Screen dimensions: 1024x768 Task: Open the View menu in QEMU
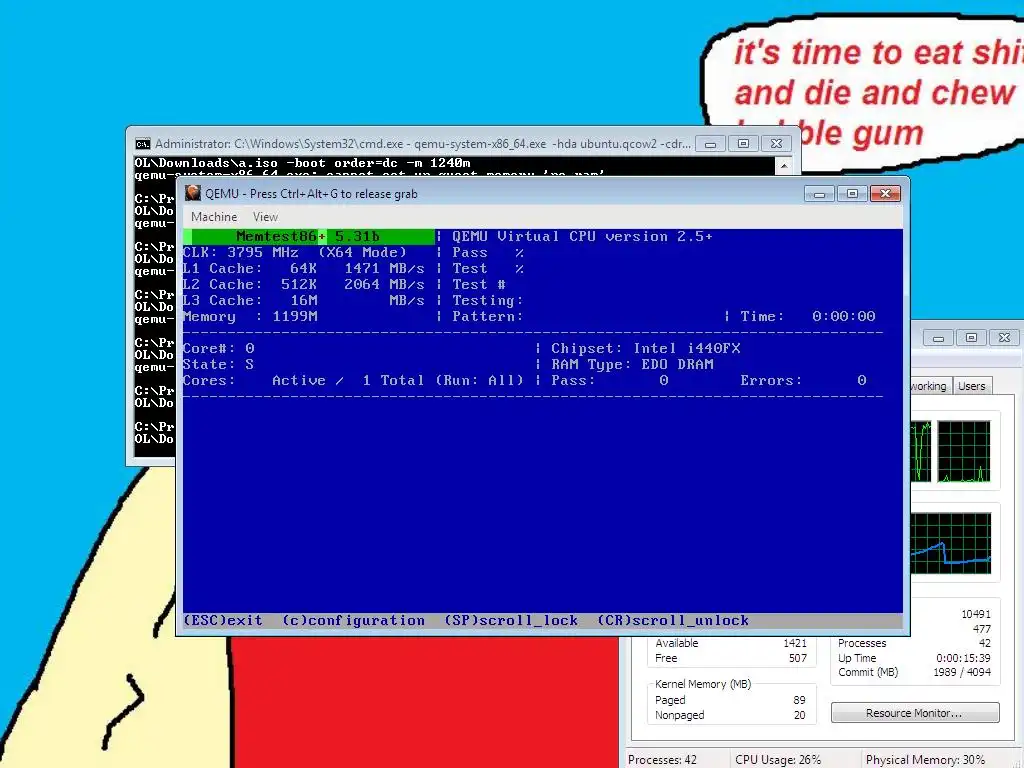265,217
